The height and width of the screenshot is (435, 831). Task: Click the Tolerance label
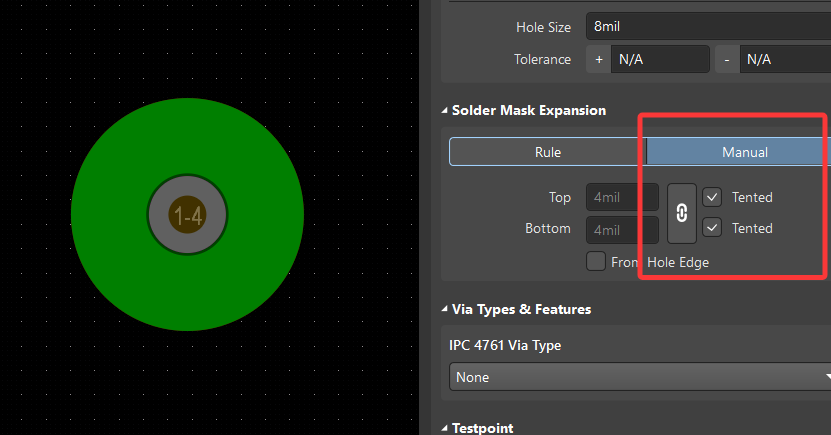542,59
